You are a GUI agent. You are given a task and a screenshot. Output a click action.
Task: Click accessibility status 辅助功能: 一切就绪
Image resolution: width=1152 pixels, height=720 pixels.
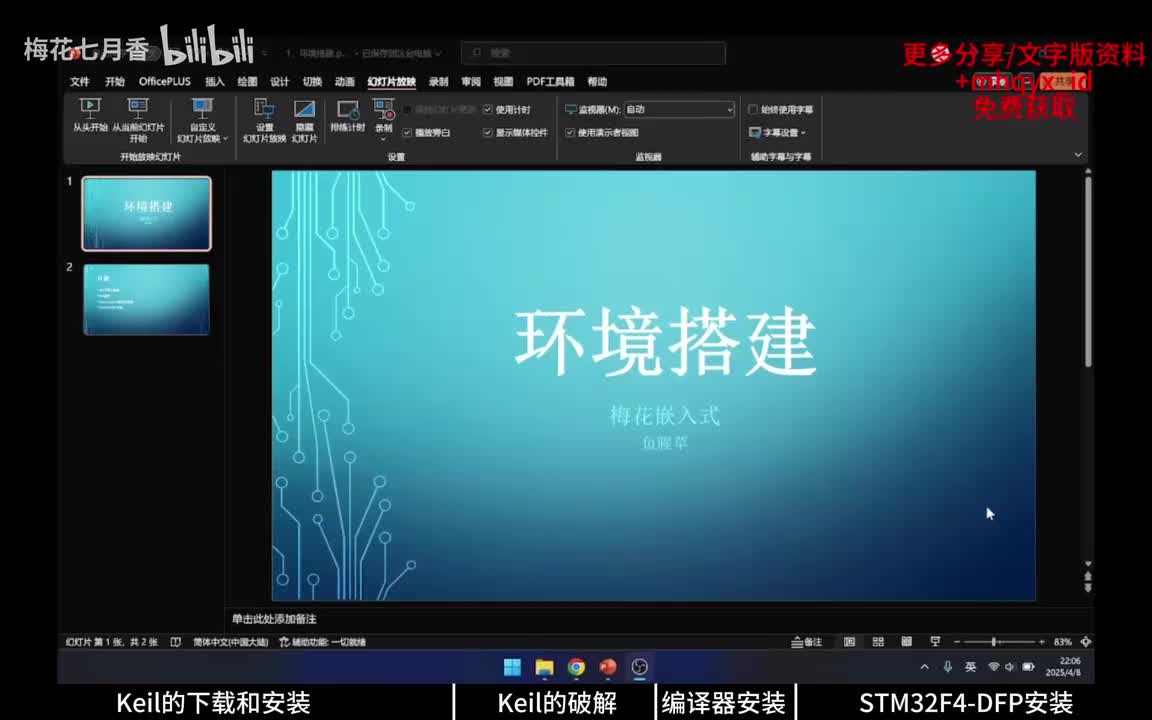323,641
